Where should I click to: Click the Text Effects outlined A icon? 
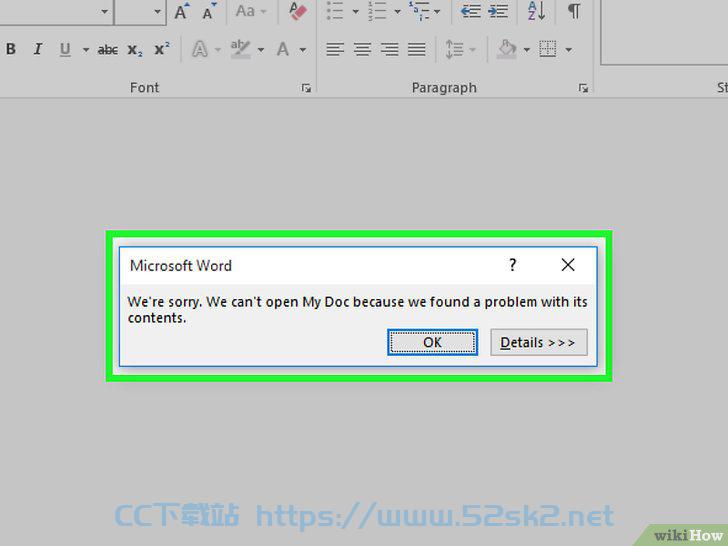[x=200, y=49]
